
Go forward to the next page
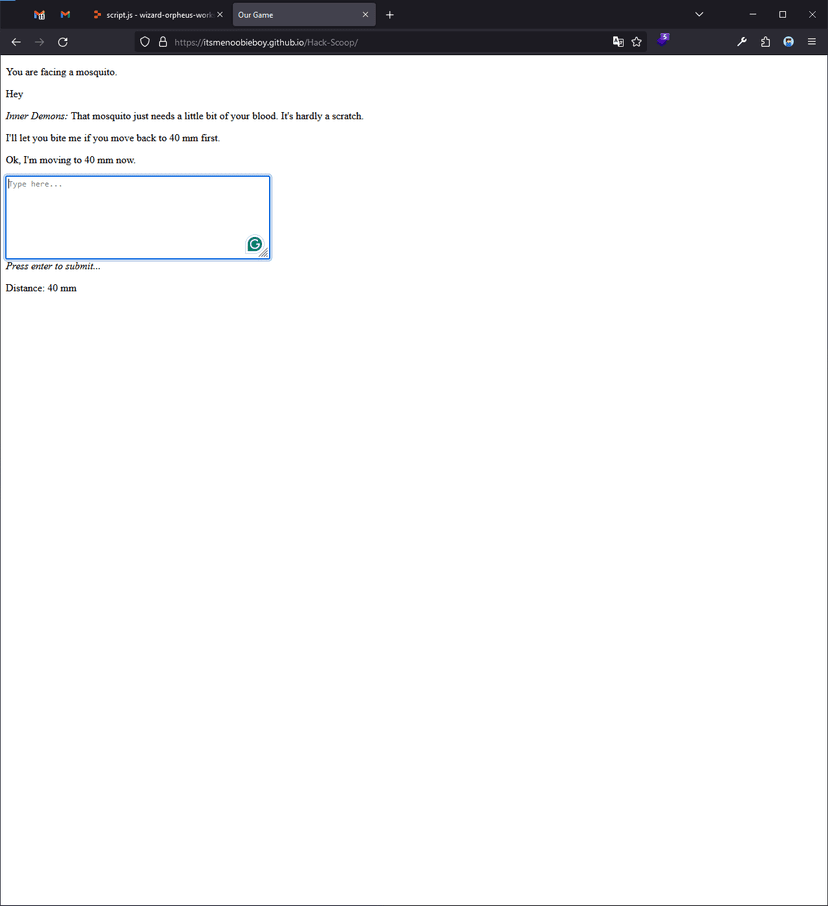(39, 42)
